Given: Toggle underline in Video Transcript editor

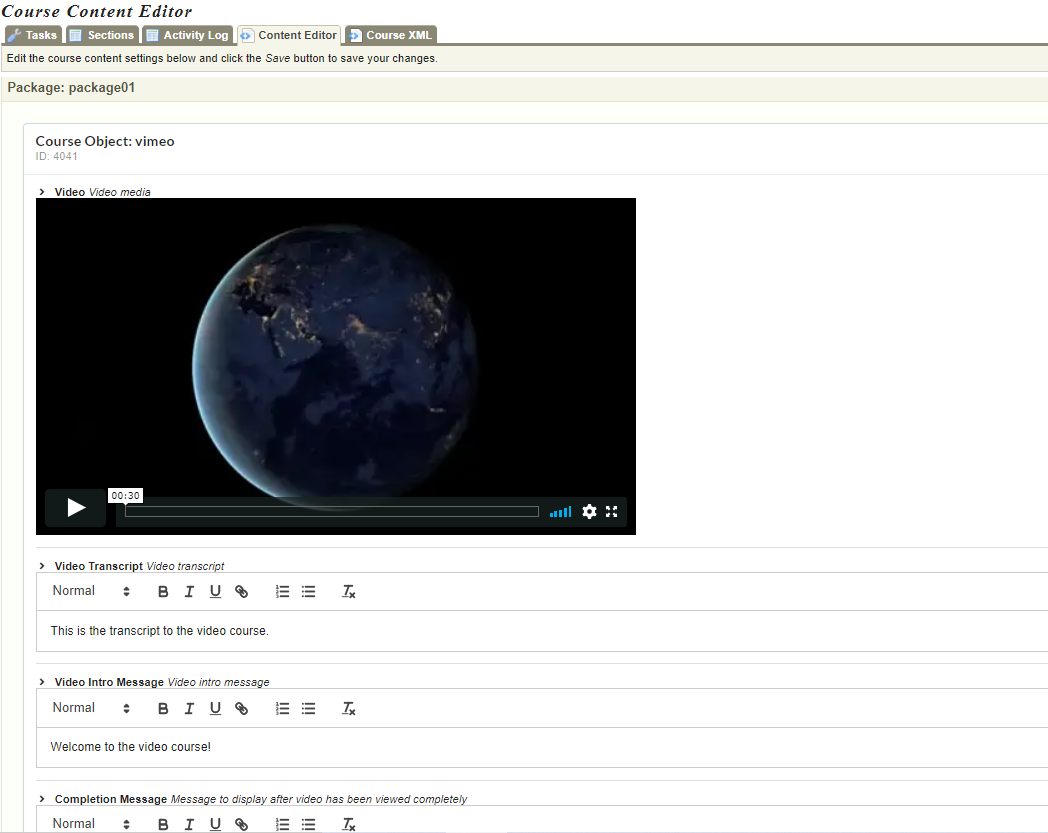Looking at the screenshot, I should click(215, 592).
